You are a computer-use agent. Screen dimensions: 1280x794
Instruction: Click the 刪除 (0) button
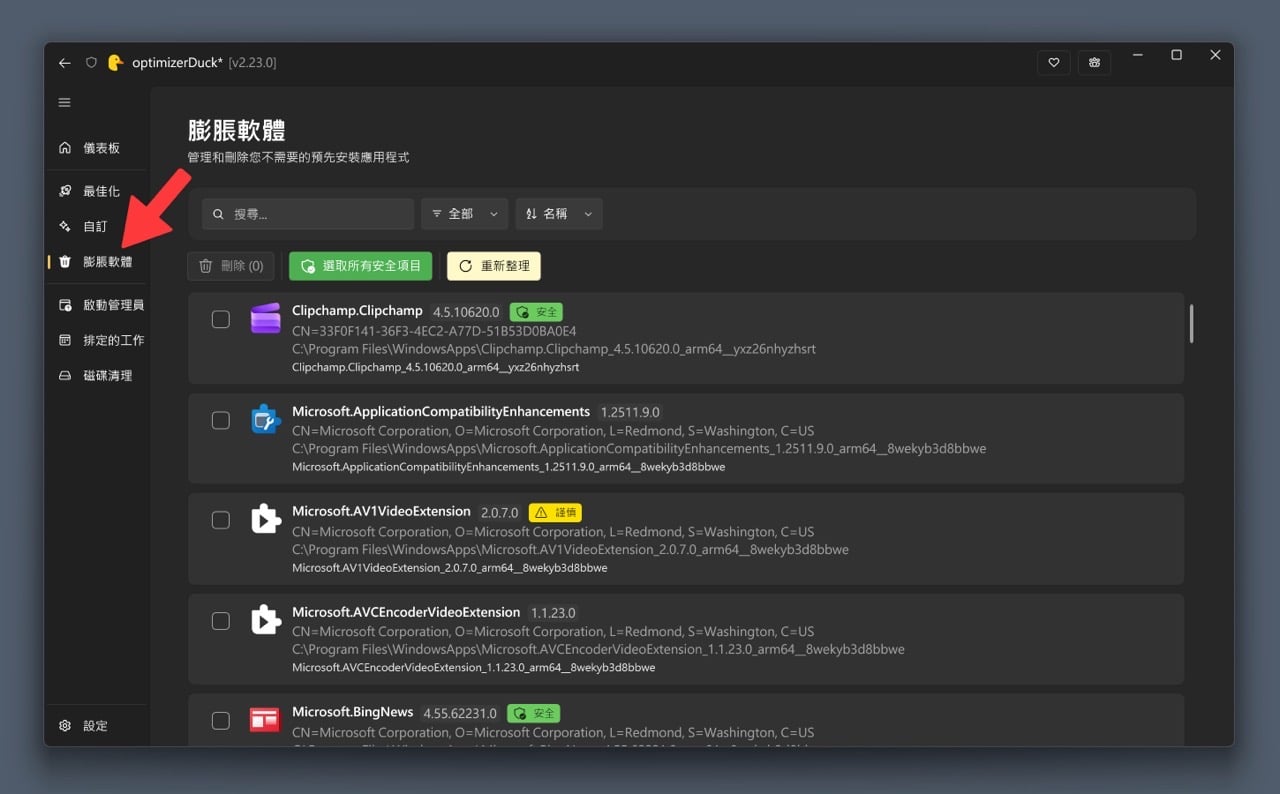pyautogui.click(x=231, y=266)
